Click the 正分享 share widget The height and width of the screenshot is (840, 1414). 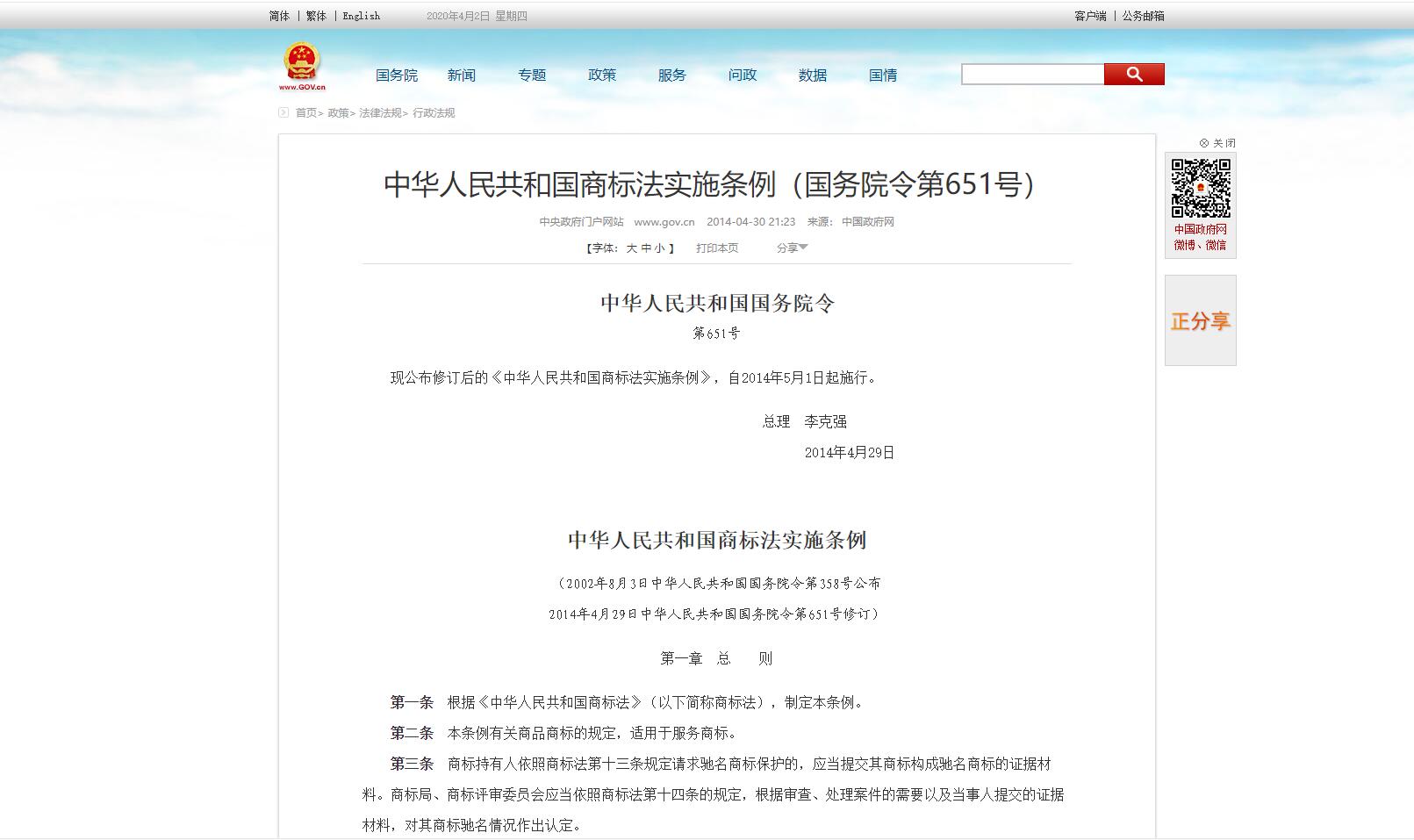pyautogui.click(x=1200, y=321)
